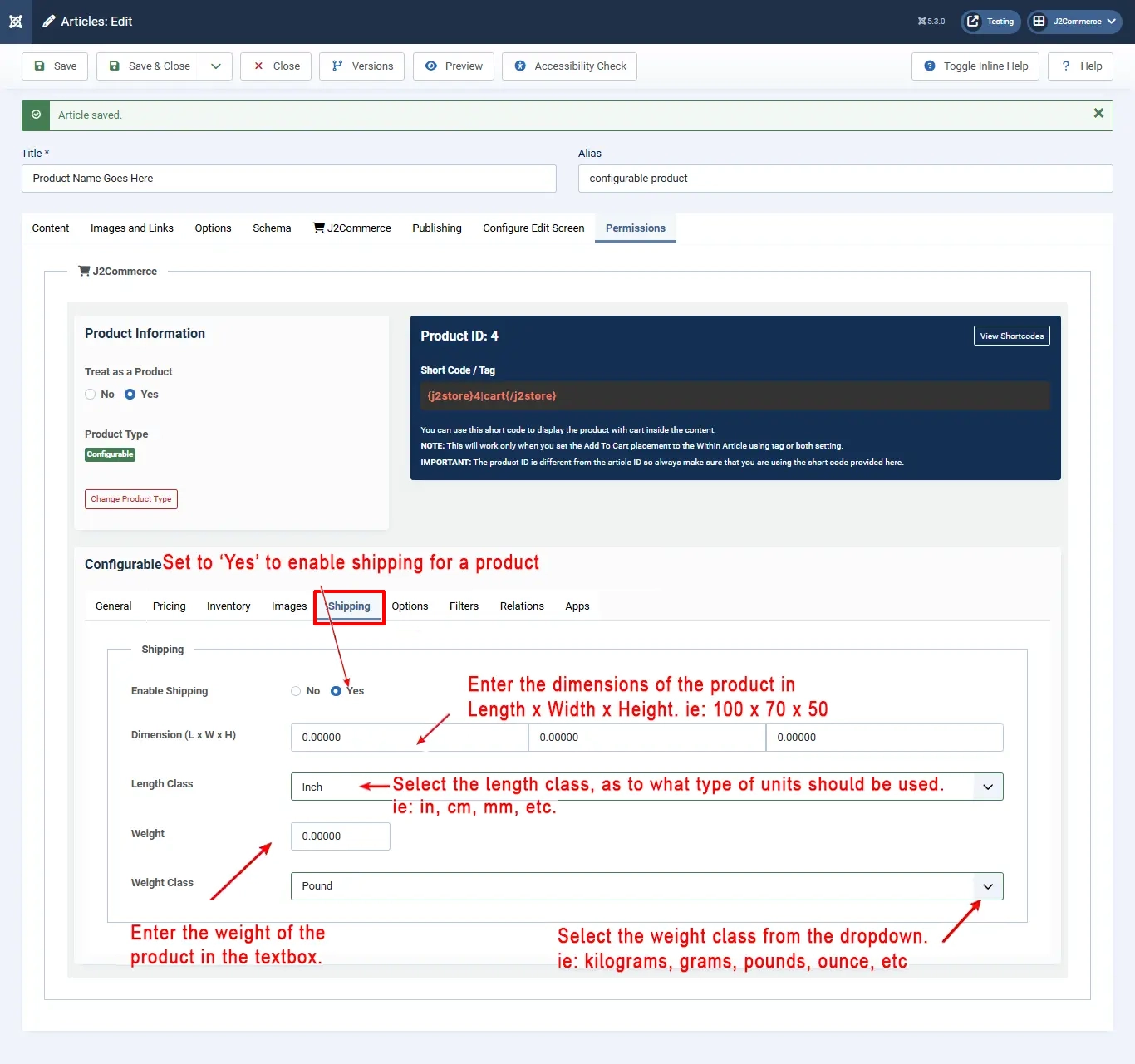Click the Width dimension field
Image resolution: width=1135 pixels, height=1064 pixels.
tap(647, 738)
